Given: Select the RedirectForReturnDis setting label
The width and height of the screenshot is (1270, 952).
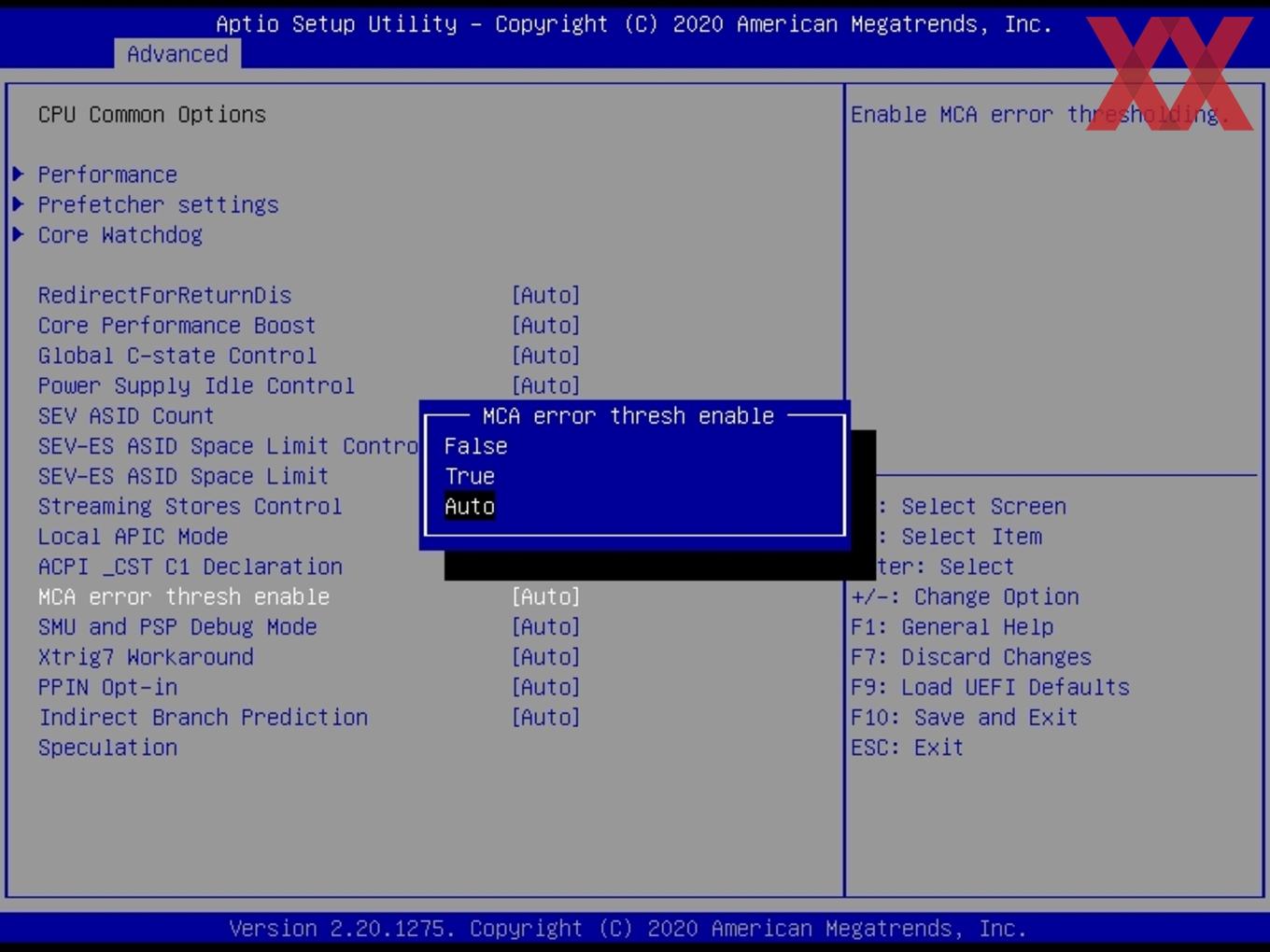Looking at the screenshot, I should [x=164, y=295].
